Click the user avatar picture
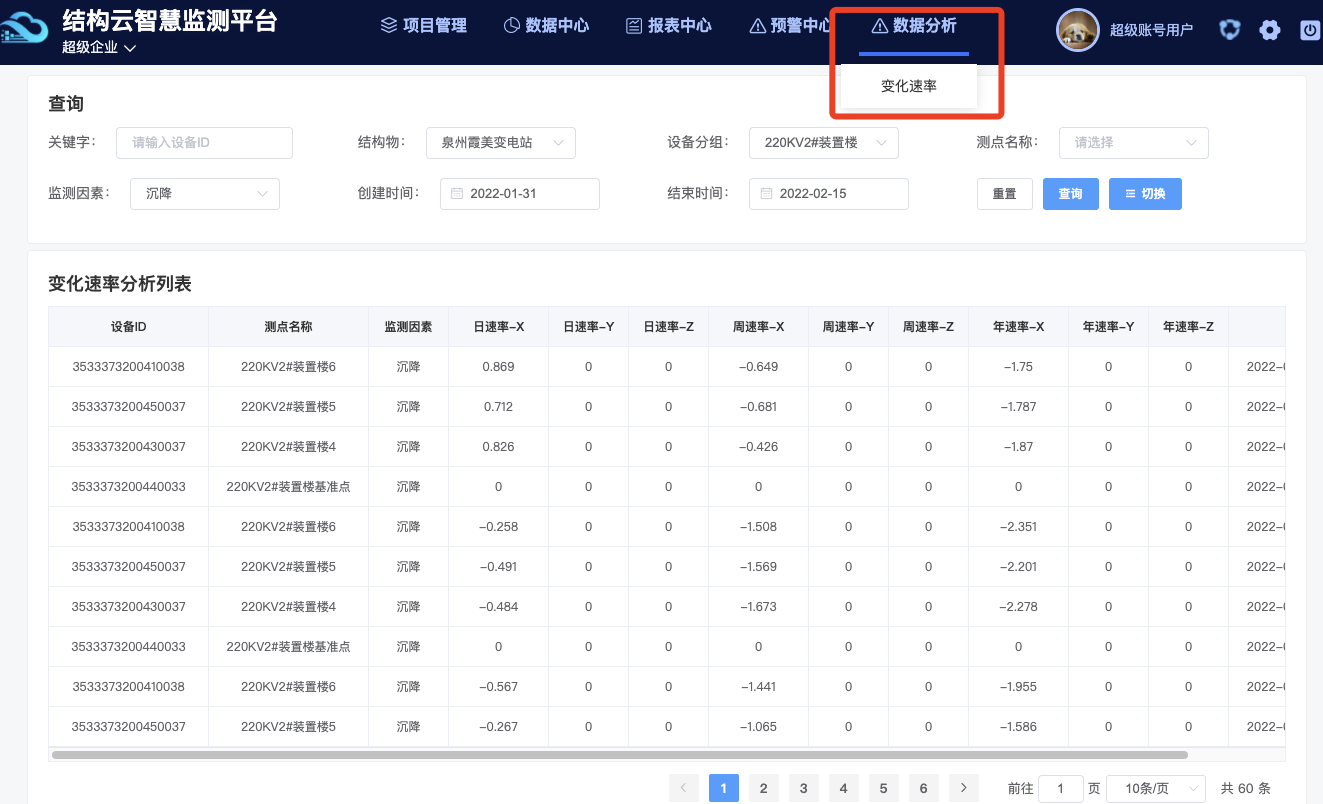This screenshot has height=804, width=1323. 1078,30
